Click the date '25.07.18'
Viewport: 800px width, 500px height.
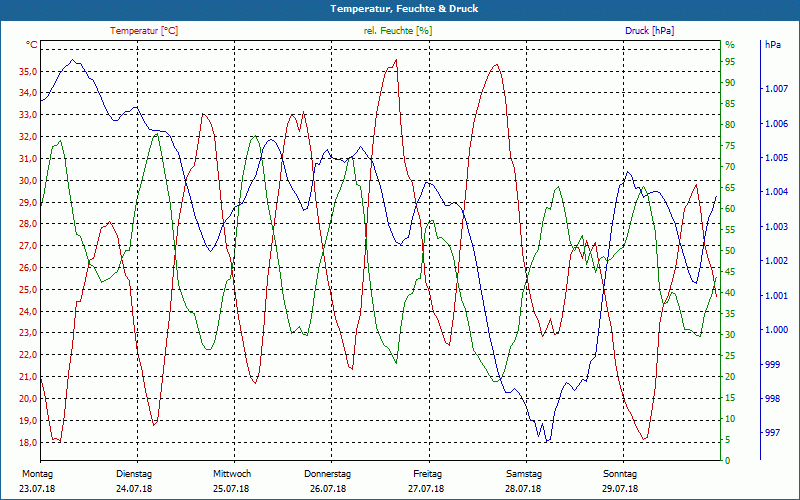pyautogui.click(x=231, y=489)
